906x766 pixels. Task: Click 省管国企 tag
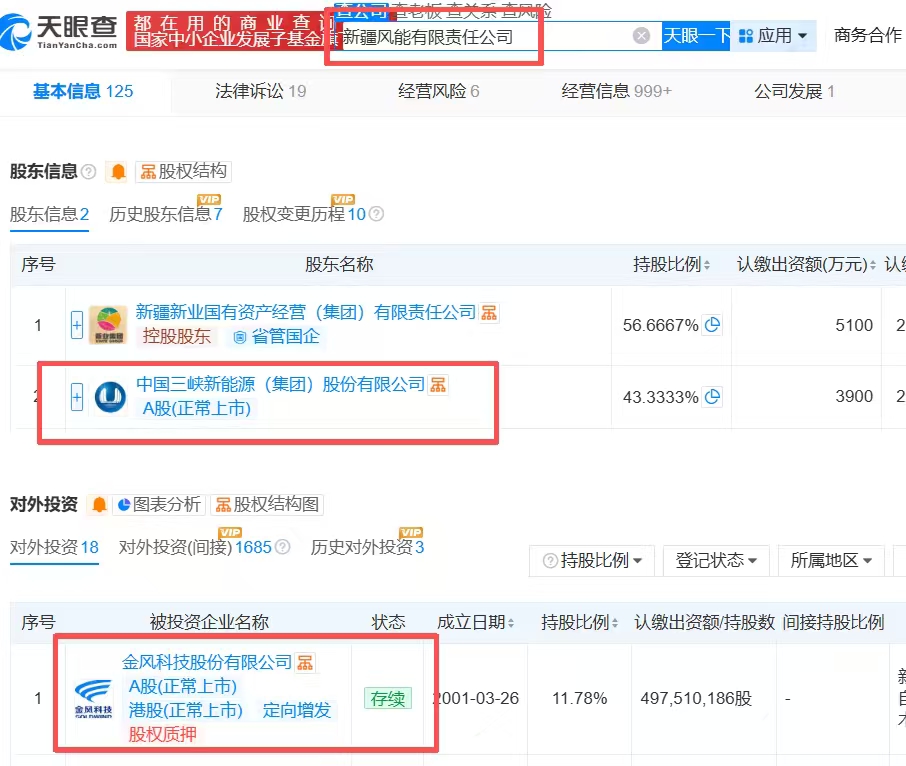[x=277, y=336]
